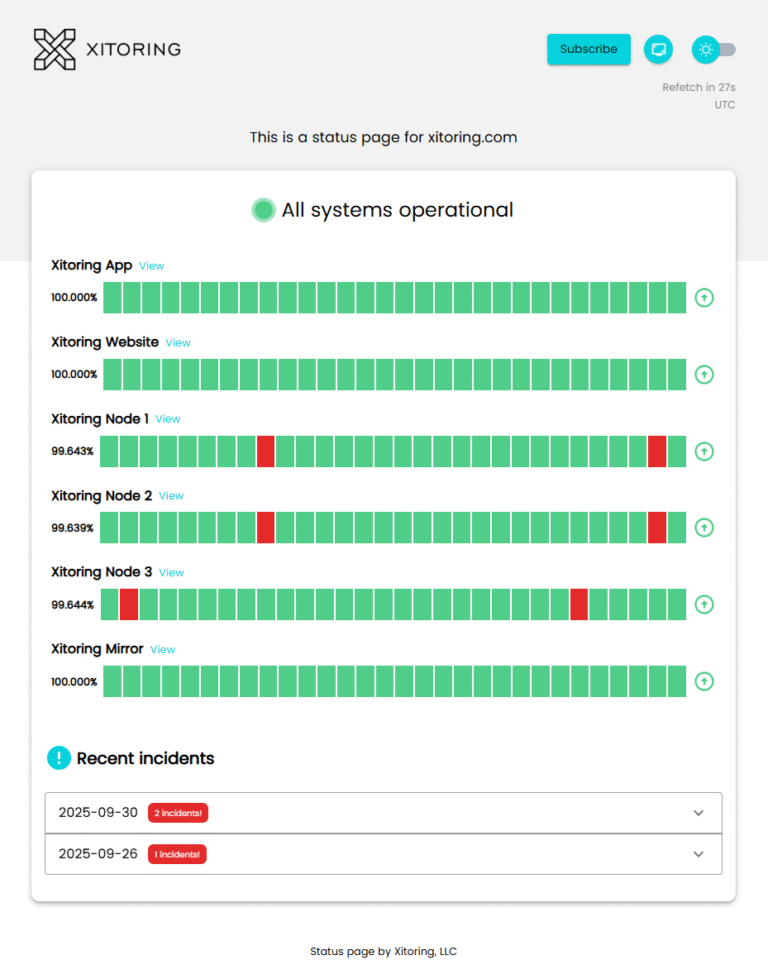
Task: Open the View link for Xitoring App
Action: (151, 266)
